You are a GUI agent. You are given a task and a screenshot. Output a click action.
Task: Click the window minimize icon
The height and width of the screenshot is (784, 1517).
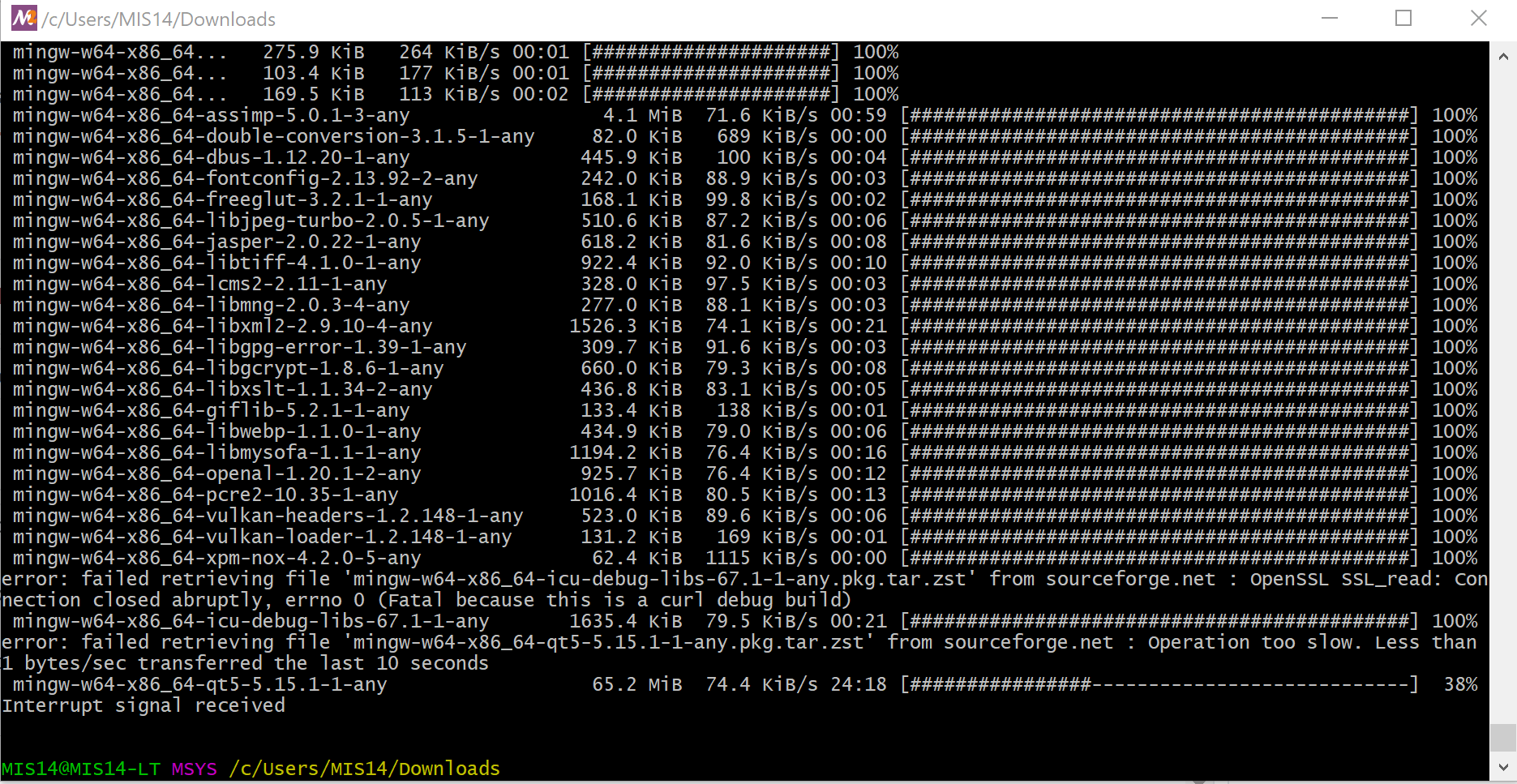pyautogui.click(x=1330, y=18)
